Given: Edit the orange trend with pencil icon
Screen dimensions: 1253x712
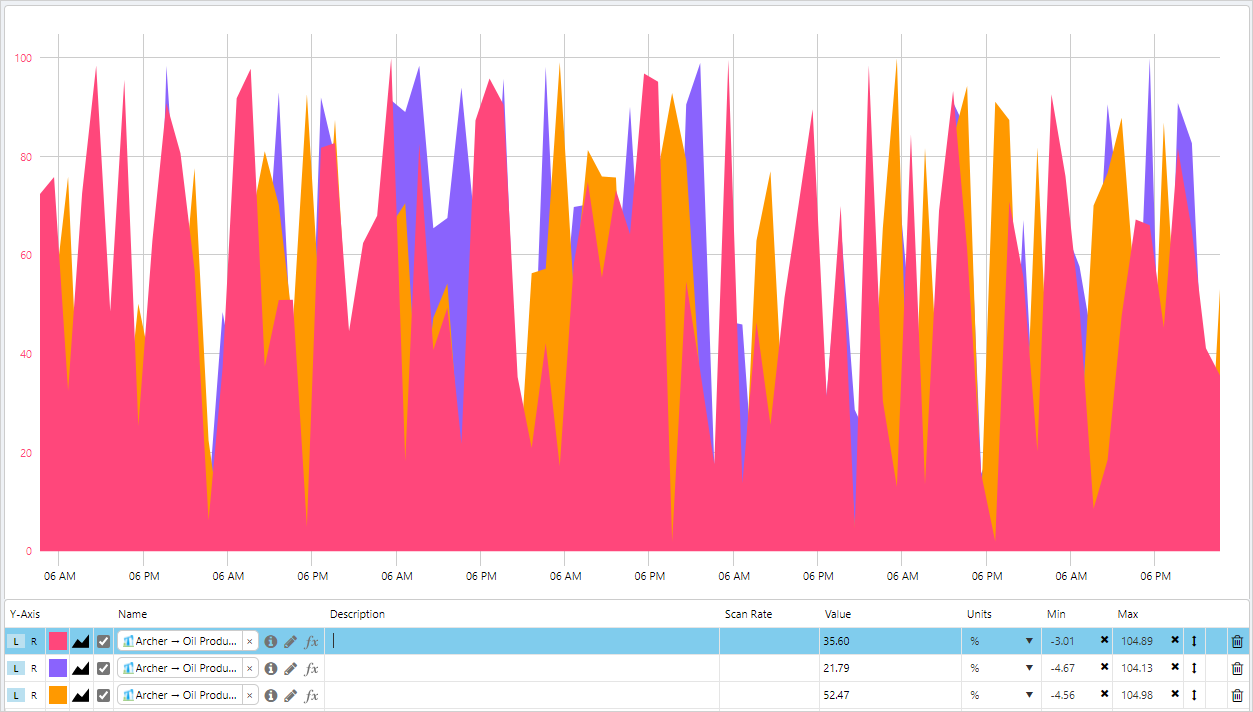Looking at the screenshot, I should pyautogui.click(x=291, y=695).
